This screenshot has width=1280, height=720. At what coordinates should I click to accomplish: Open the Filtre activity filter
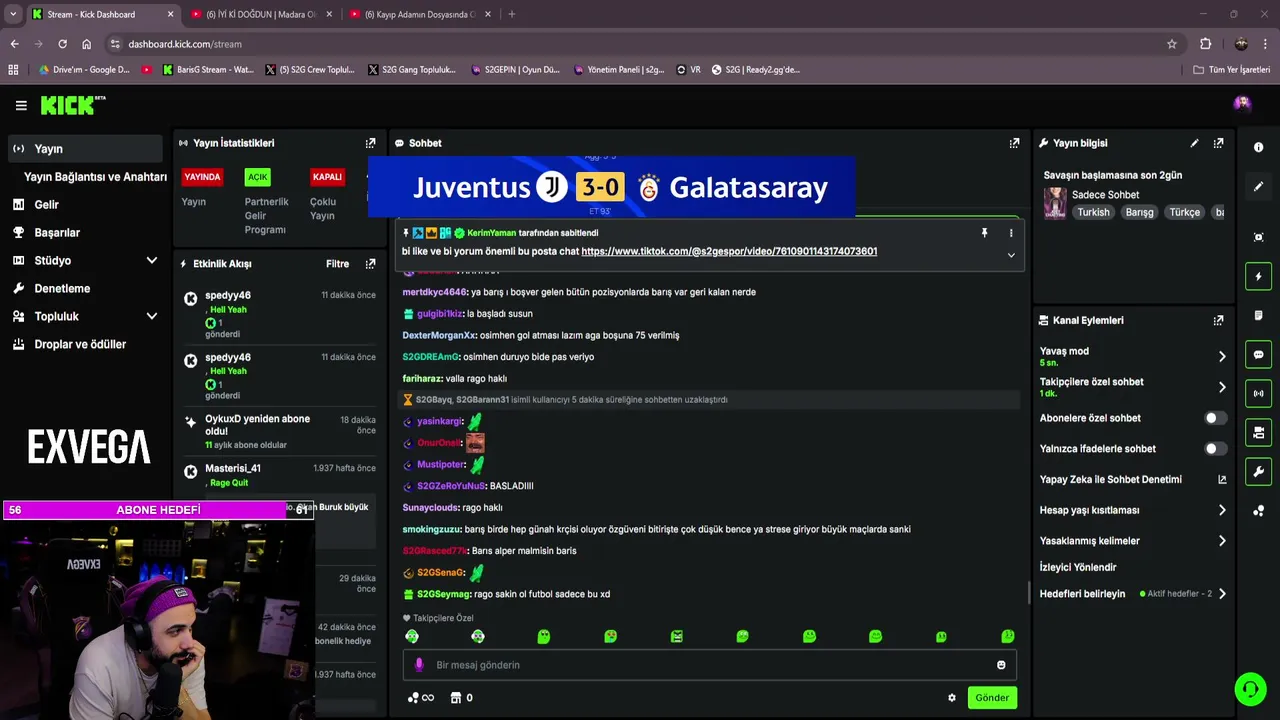(x=337, y=264)
